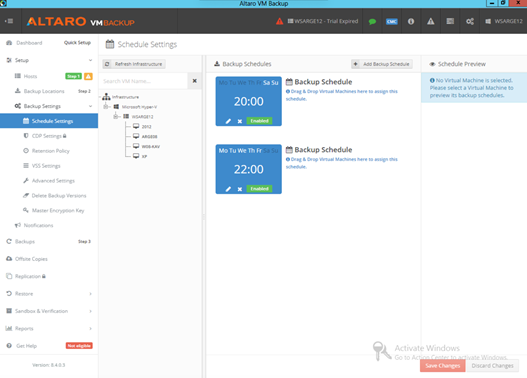527x378 pixels.
Task: Collapse Microsoft Hyper-V tree node
Action: pyautogui.click(x=106, y=107)
